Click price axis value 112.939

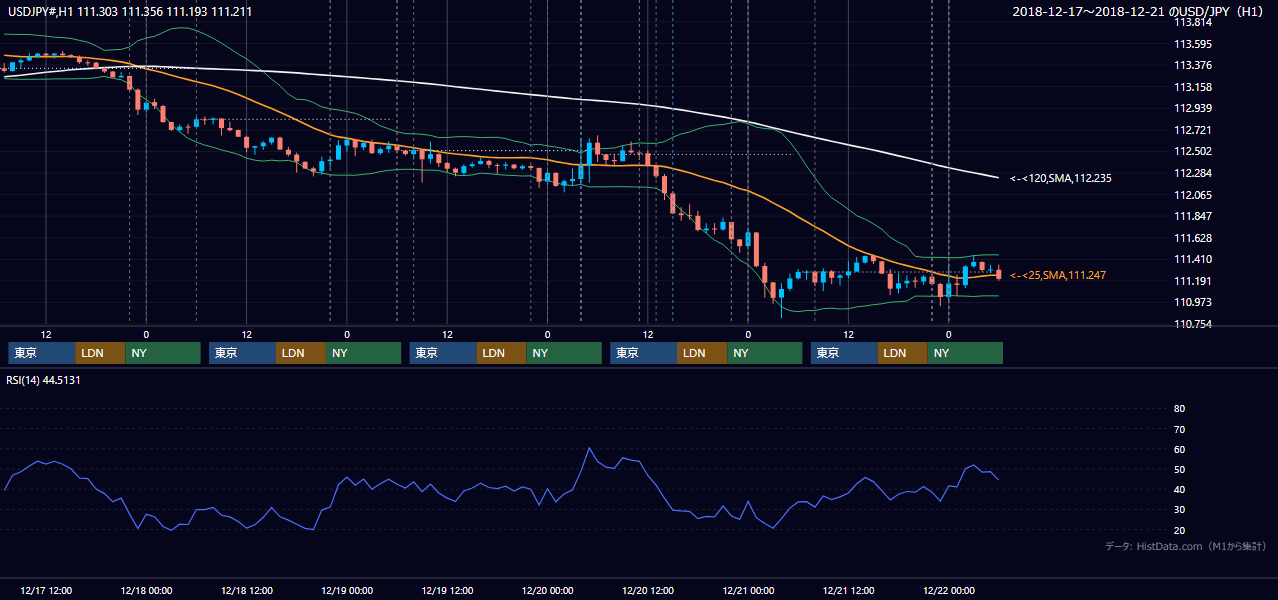[1193, 109]
